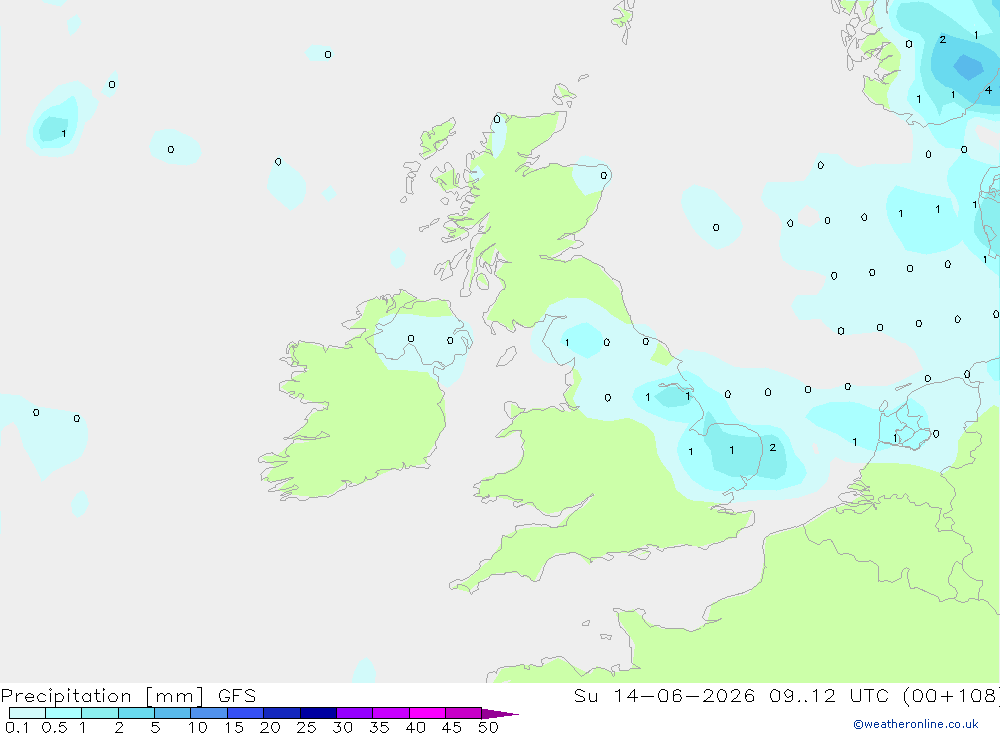Click the '40' legend scale label
Viewport: 1000px width, 733px height.
point(415,727)
